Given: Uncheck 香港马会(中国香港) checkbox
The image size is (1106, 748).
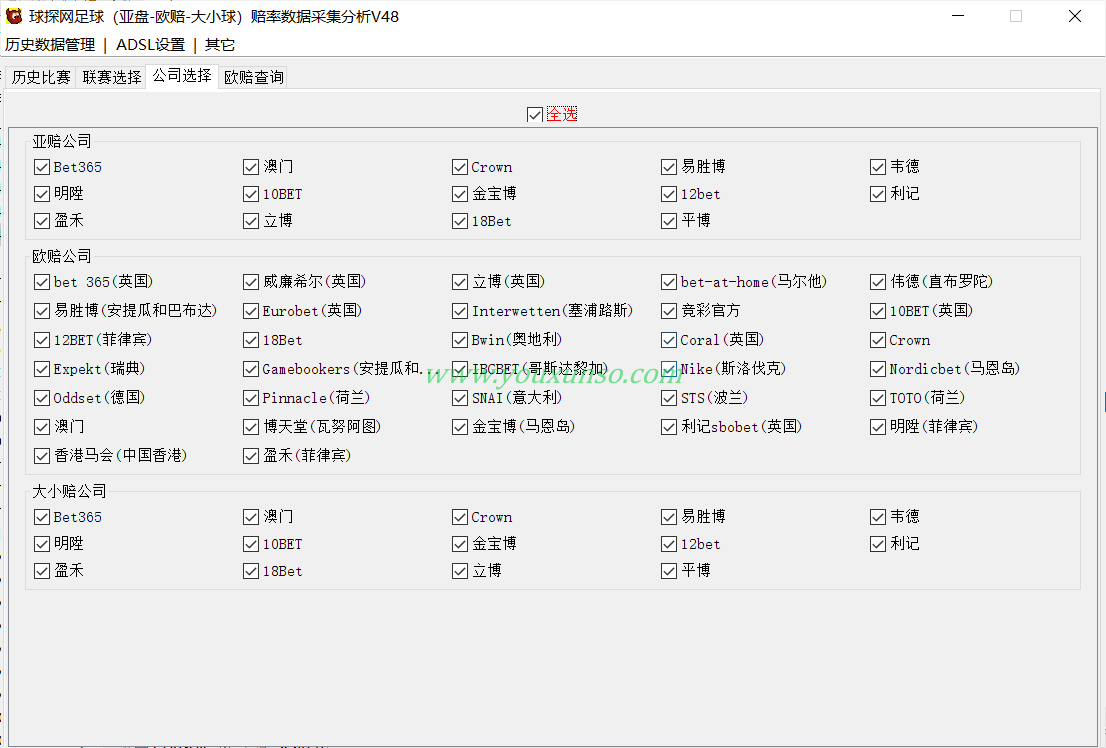Looking at the screenshot, I should click(42, 456).
